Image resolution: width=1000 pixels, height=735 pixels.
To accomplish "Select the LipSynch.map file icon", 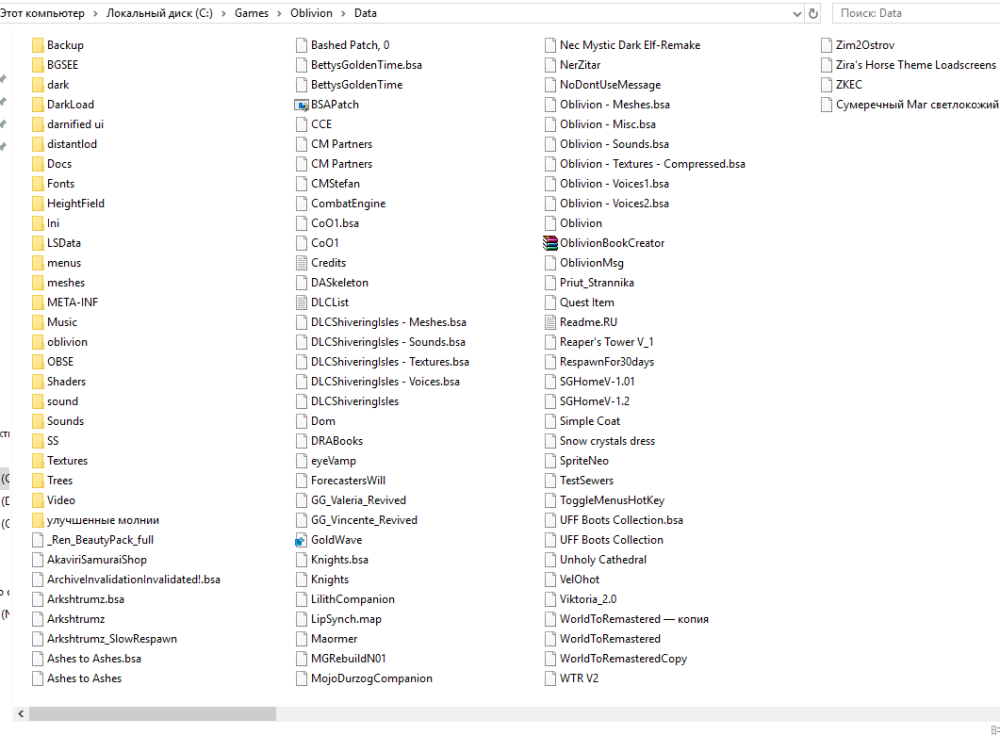I will pos(301,619).
